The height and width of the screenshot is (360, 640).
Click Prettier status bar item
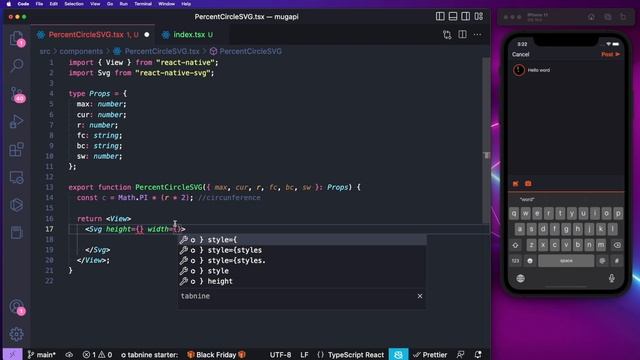pyautogui.click(x=430, y=355)
